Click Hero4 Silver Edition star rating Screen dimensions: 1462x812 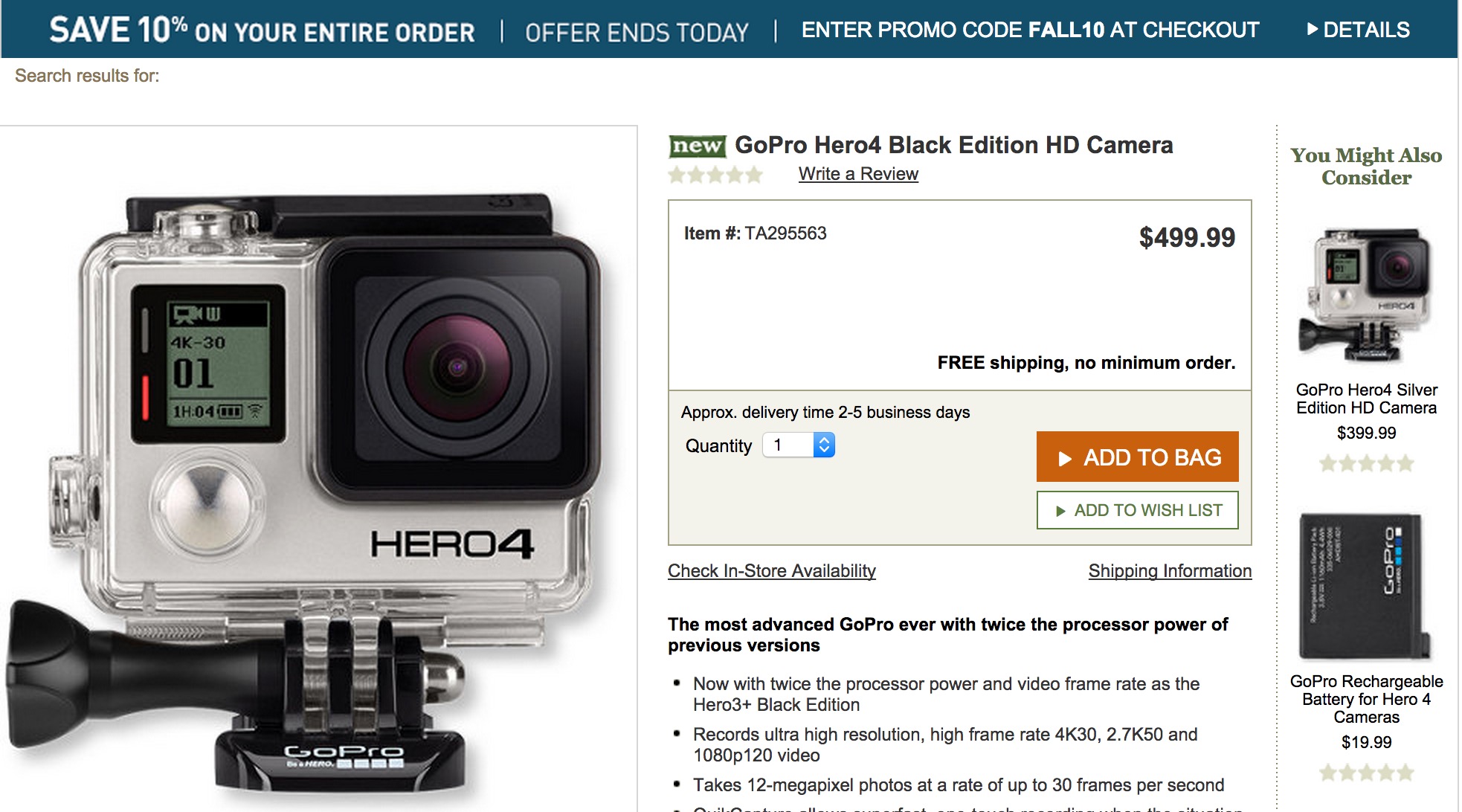(x=1366, y=464)
